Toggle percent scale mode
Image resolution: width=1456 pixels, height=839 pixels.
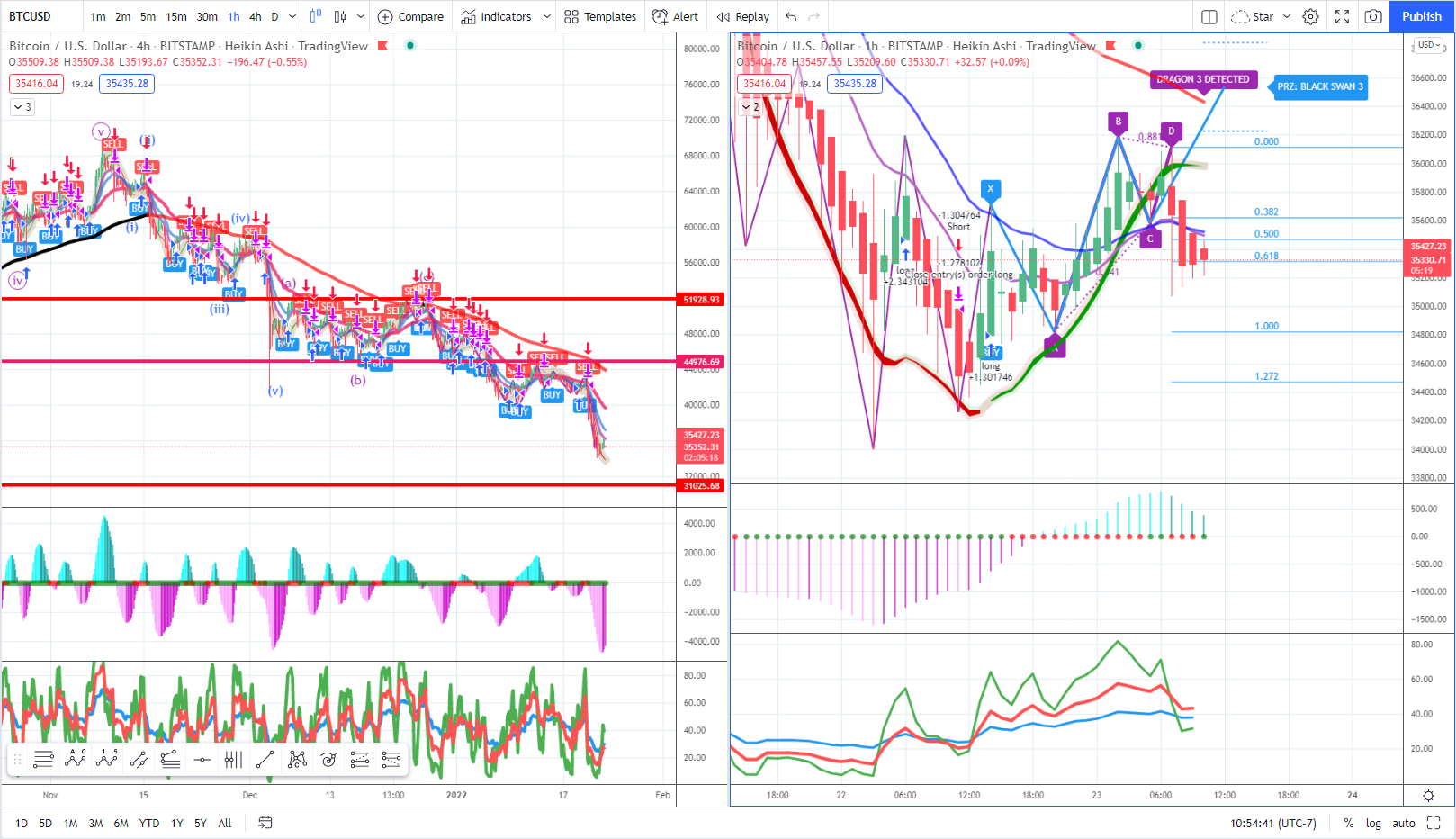(1349, 823)
